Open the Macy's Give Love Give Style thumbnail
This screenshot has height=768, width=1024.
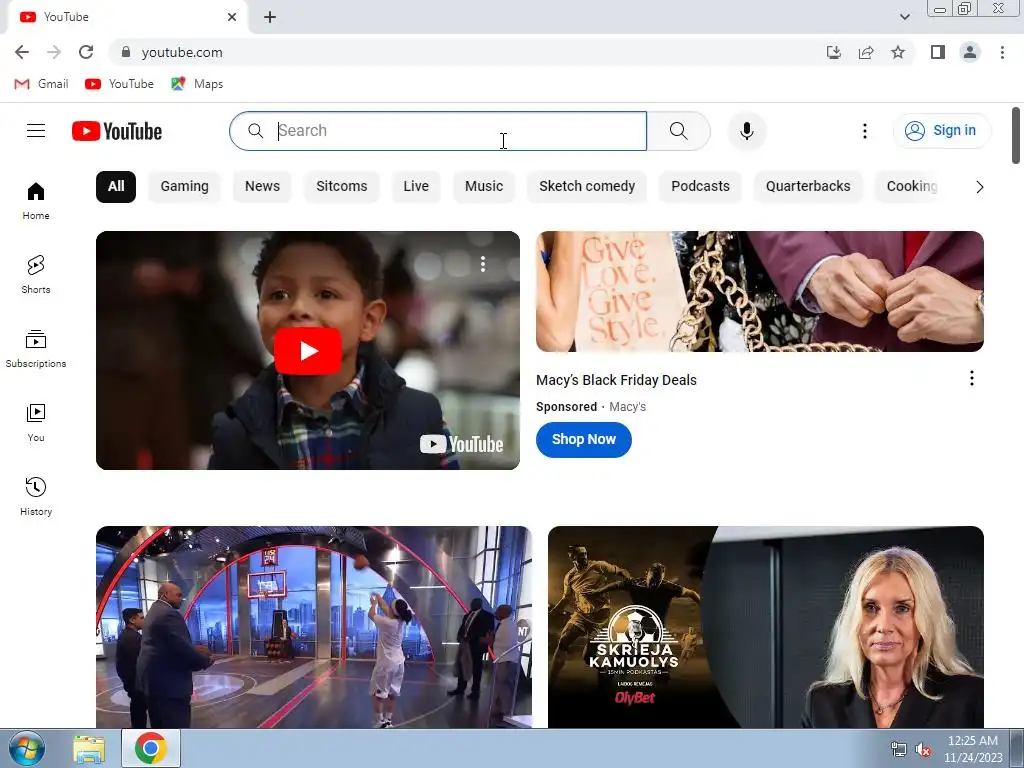point(760,291)
